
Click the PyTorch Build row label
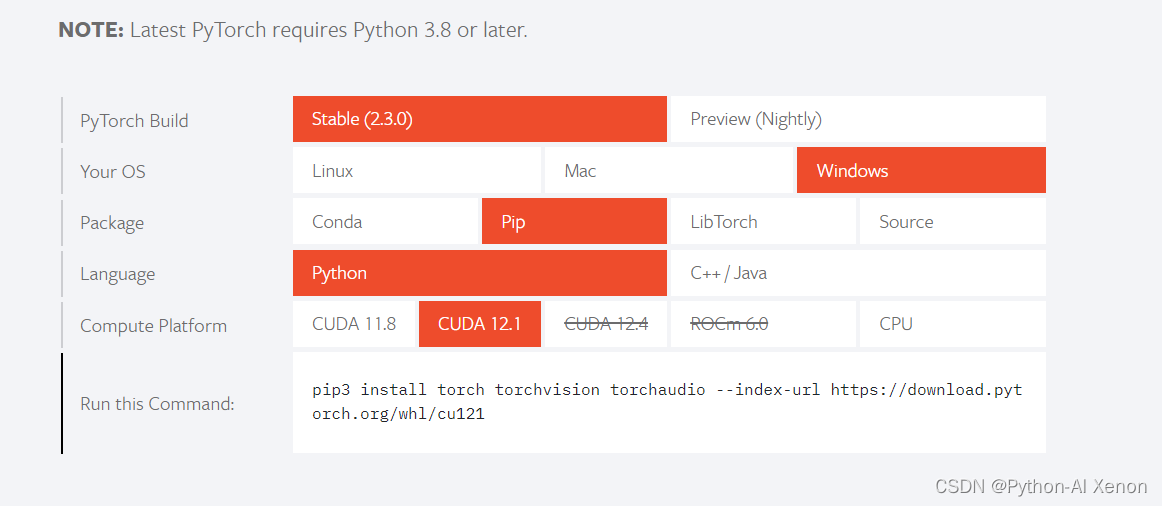[134, 121]
